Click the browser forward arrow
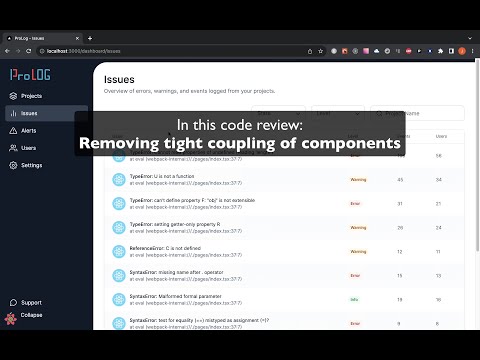The height and width of the screenshot is (360, 480). (18, 51)
